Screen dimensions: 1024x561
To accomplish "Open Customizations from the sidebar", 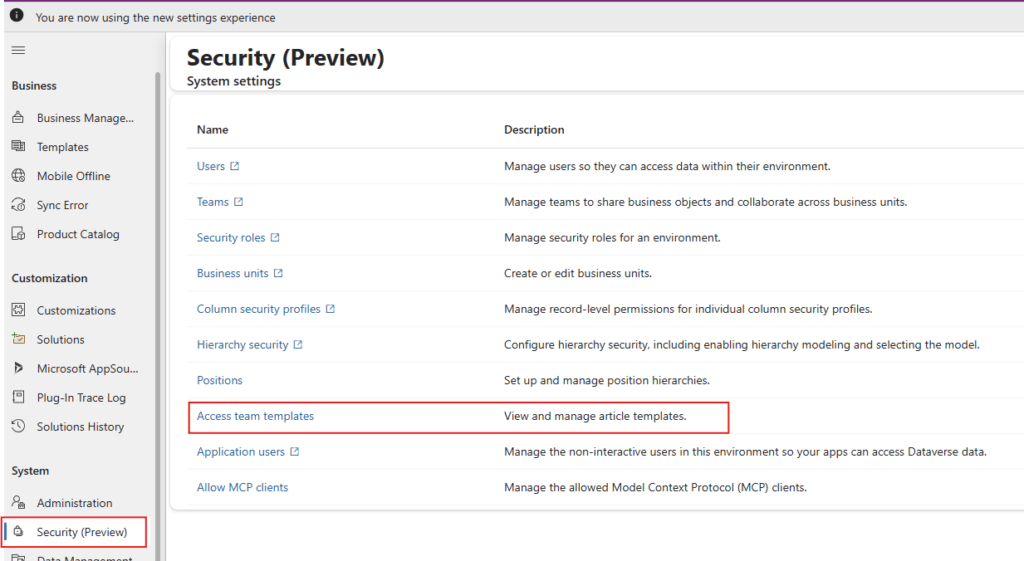I will (76, 311).
